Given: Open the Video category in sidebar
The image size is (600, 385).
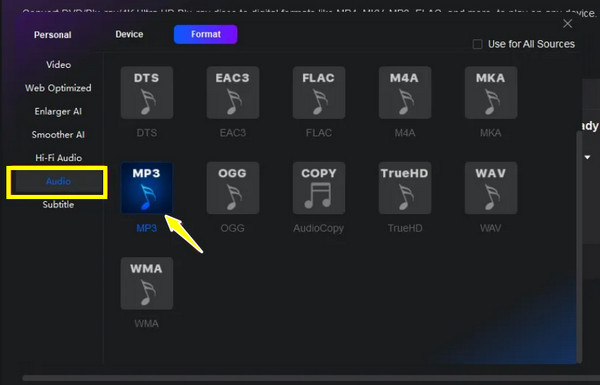Looking at the screenshot, I should tap(59, 65).
